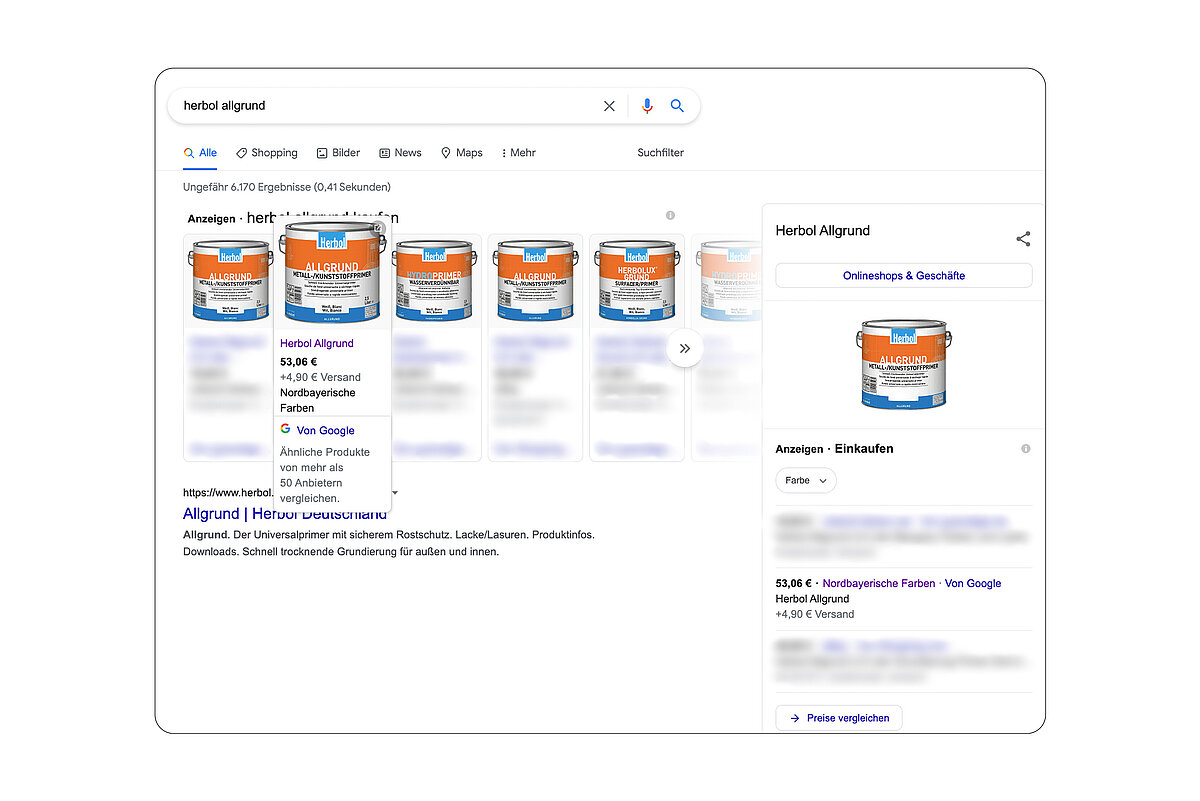Go to the News tab

click(x=400, y=153)
